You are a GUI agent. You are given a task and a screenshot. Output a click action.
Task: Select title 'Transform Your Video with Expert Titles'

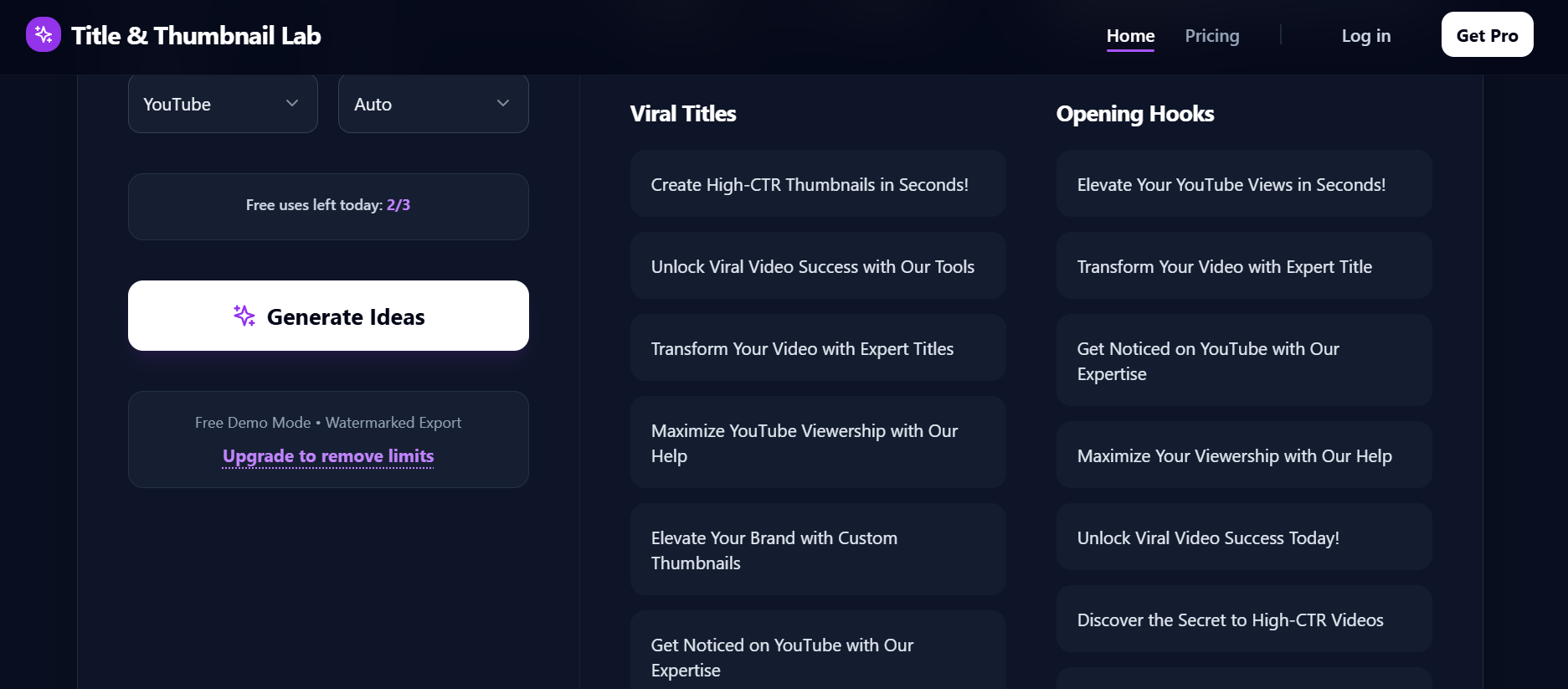pos(818,348)
